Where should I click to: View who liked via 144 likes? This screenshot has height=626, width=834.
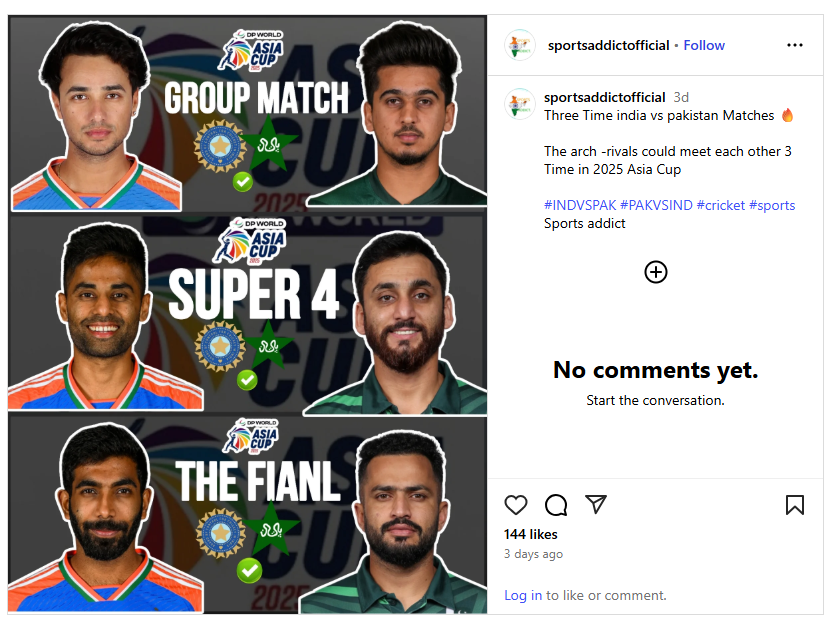point(530,534)
